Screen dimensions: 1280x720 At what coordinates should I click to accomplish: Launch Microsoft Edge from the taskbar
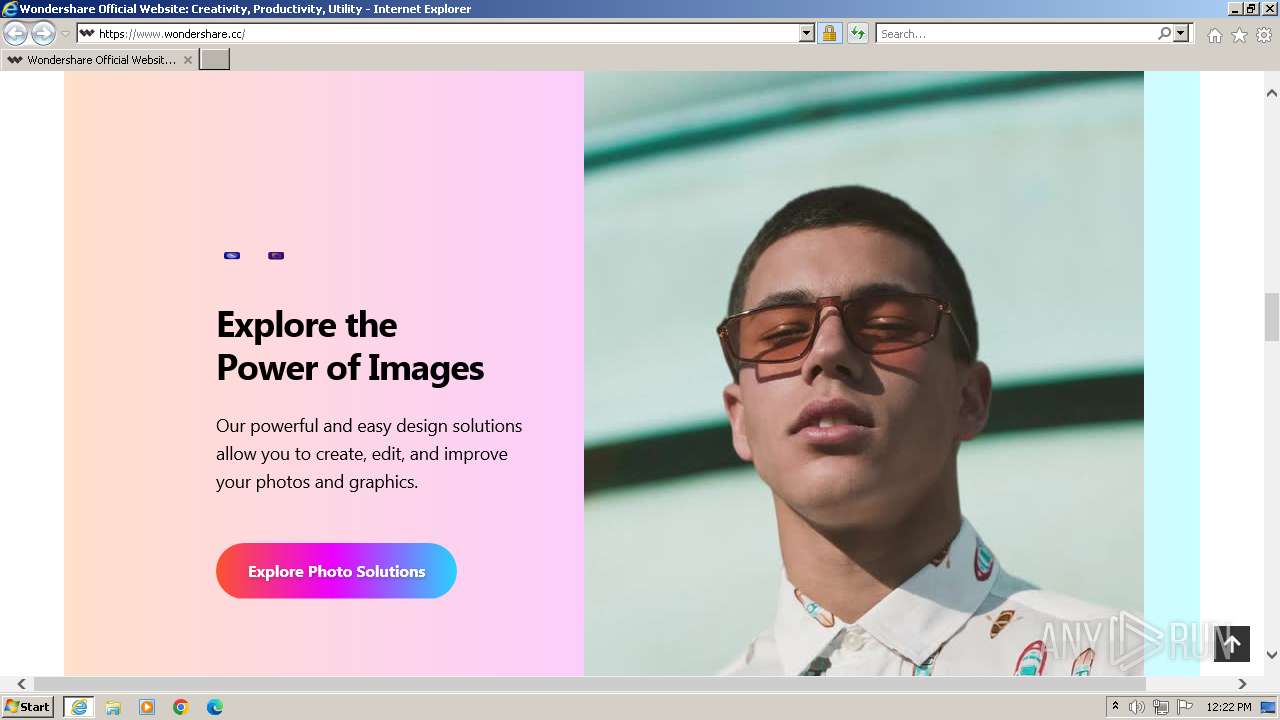point(215,707)
